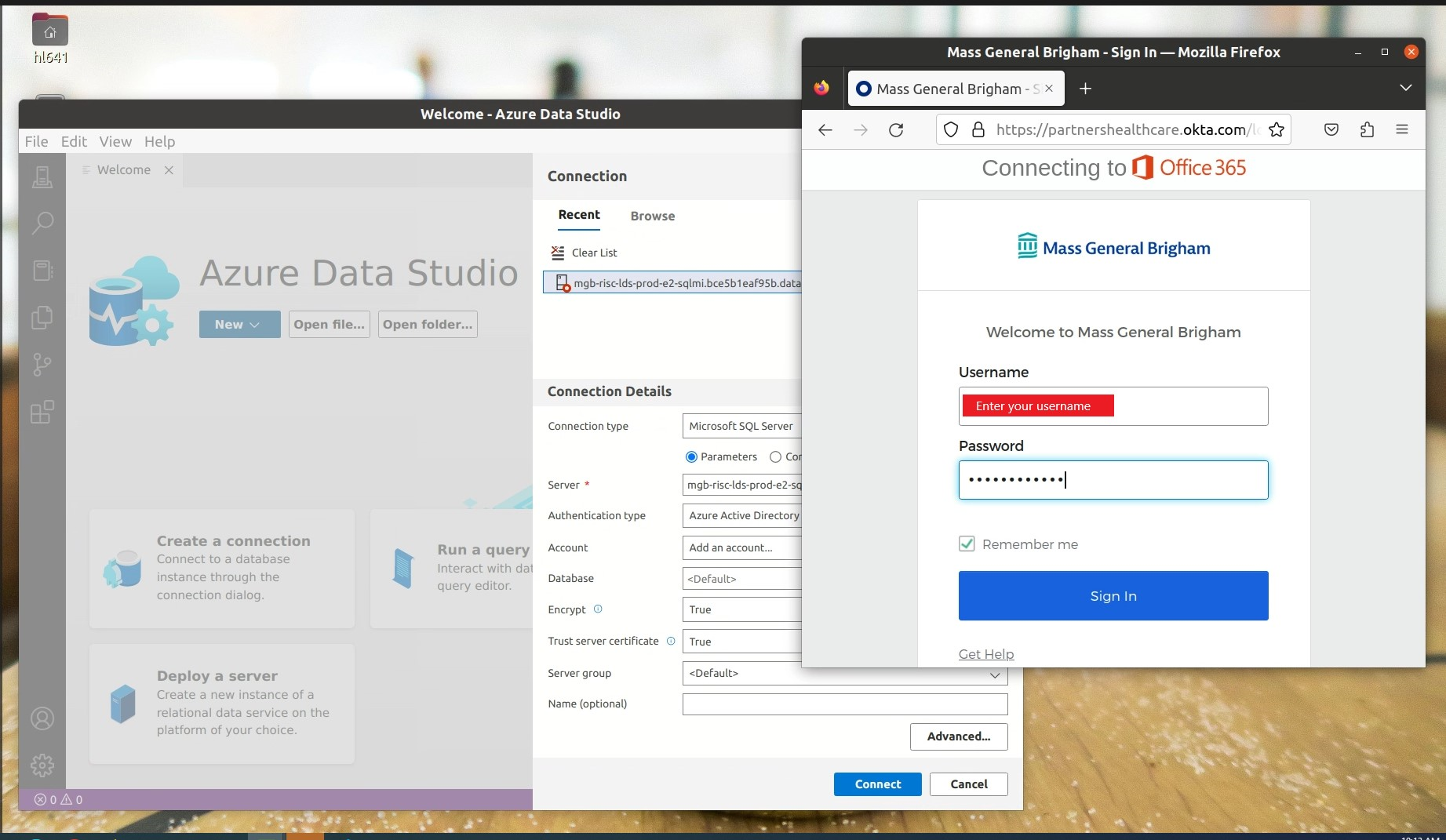Click the Cancel button in Connection dialog
Image resolution: width=1446 pixels, height=840 pixels.
pos(969,784)
